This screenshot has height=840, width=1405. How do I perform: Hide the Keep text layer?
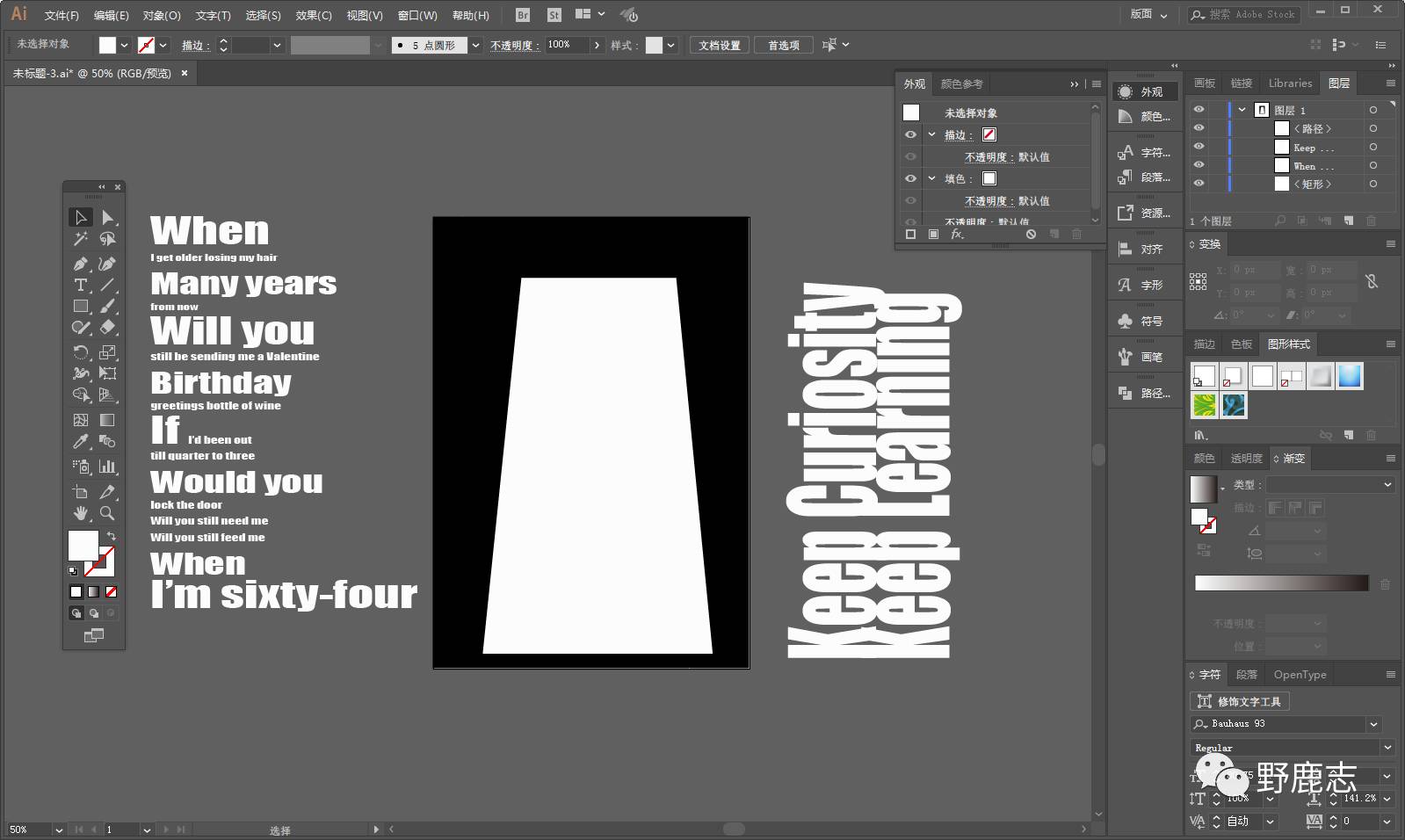[1199, 147]
